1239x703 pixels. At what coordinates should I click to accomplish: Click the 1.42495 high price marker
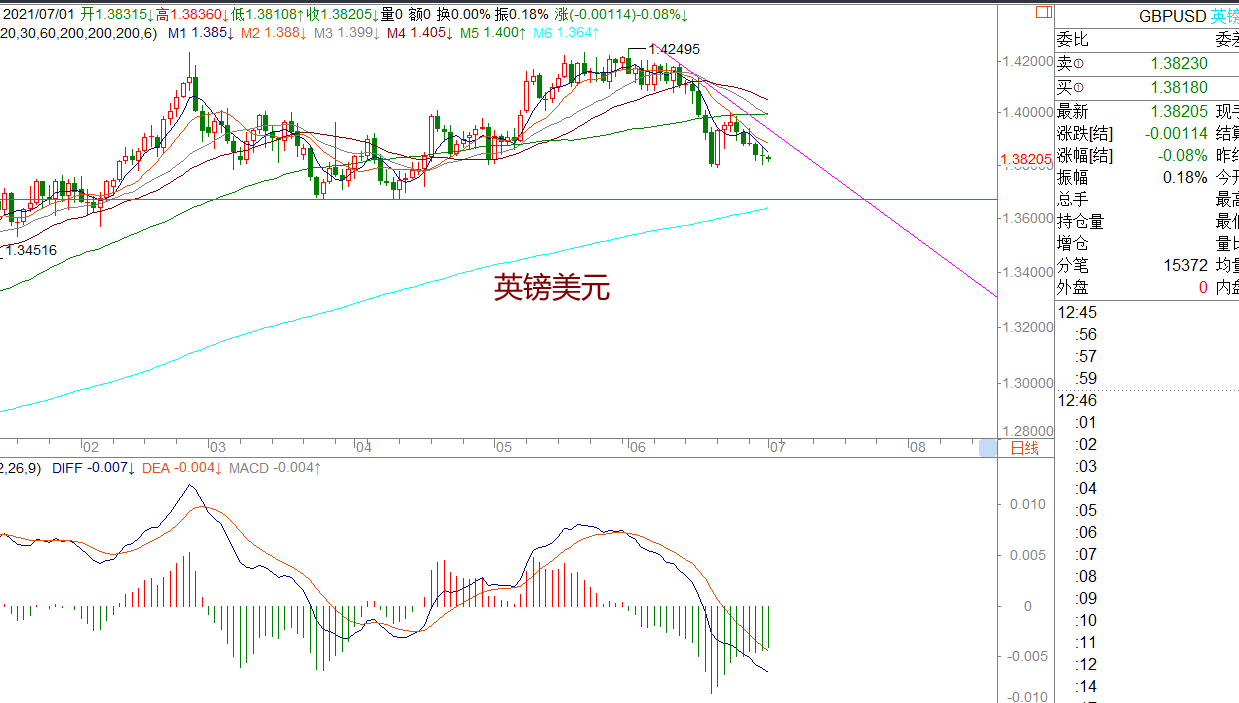click(x=673, y=49)
